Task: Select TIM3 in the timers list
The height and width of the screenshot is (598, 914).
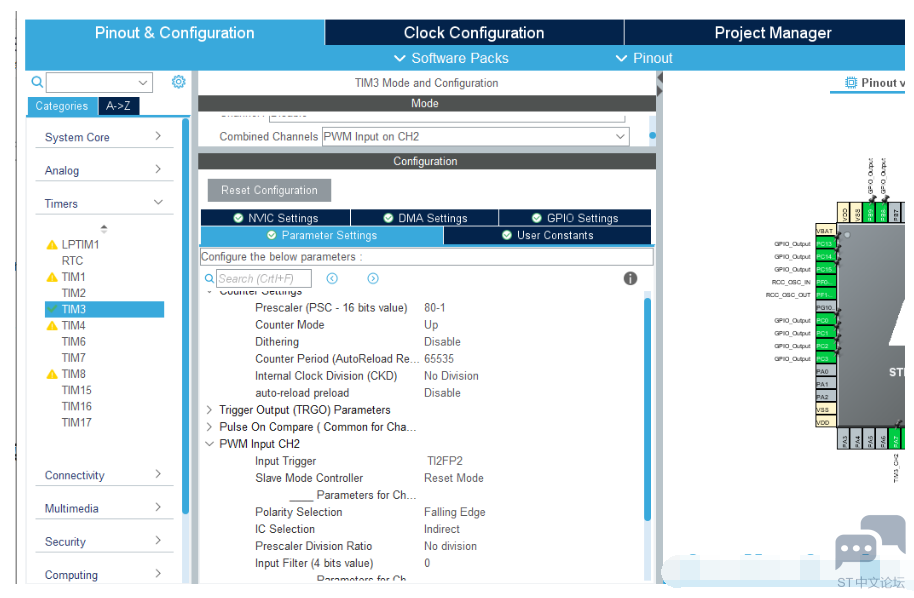Action: pyautogui.click(x=104, y=309)
